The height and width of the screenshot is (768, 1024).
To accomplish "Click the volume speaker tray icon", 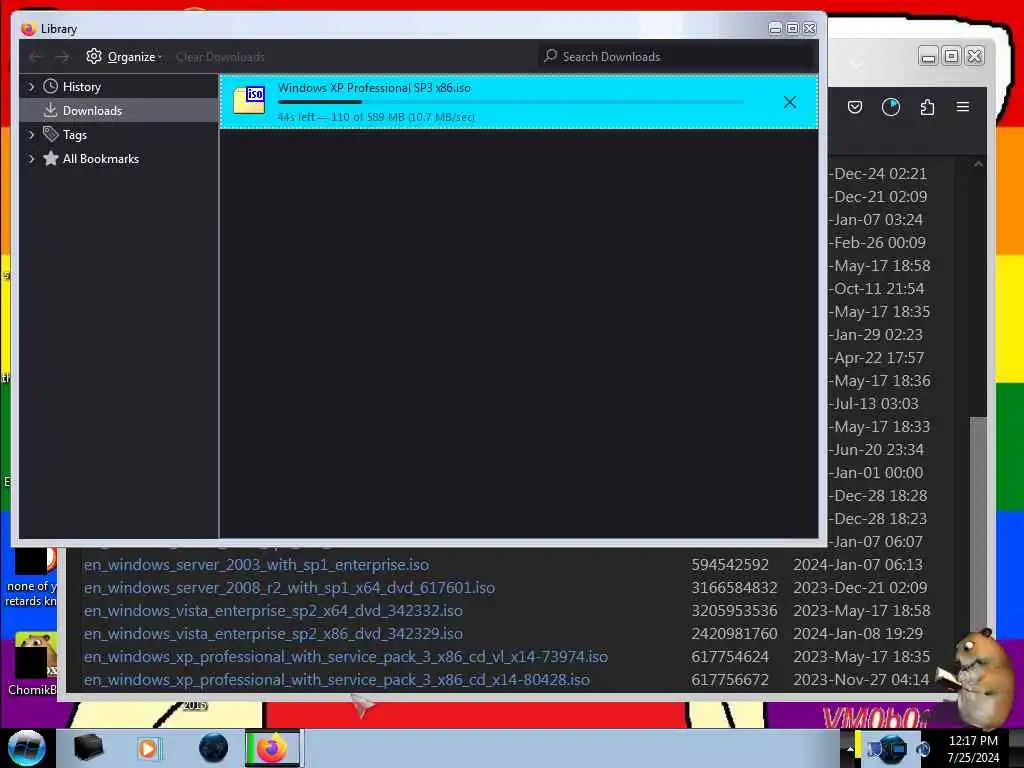I will 923,748.
